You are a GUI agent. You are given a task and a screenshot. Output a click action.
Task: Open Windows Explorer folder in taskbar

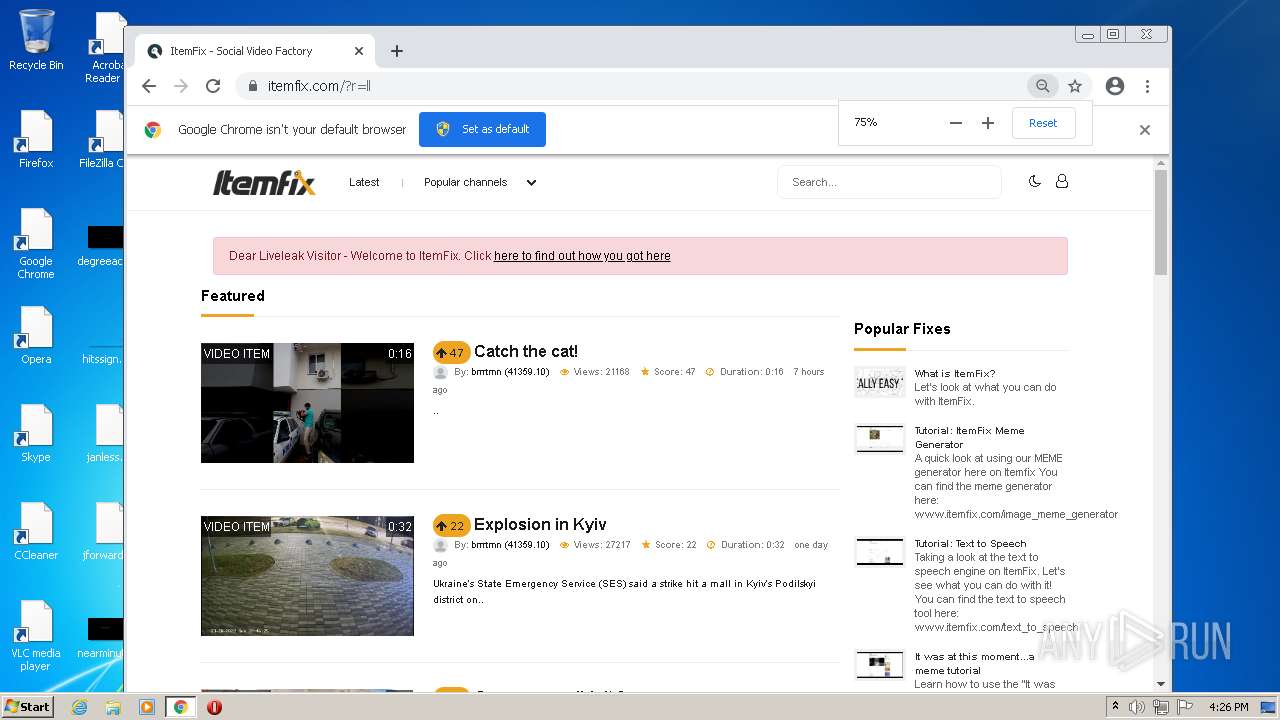[113, 707]
